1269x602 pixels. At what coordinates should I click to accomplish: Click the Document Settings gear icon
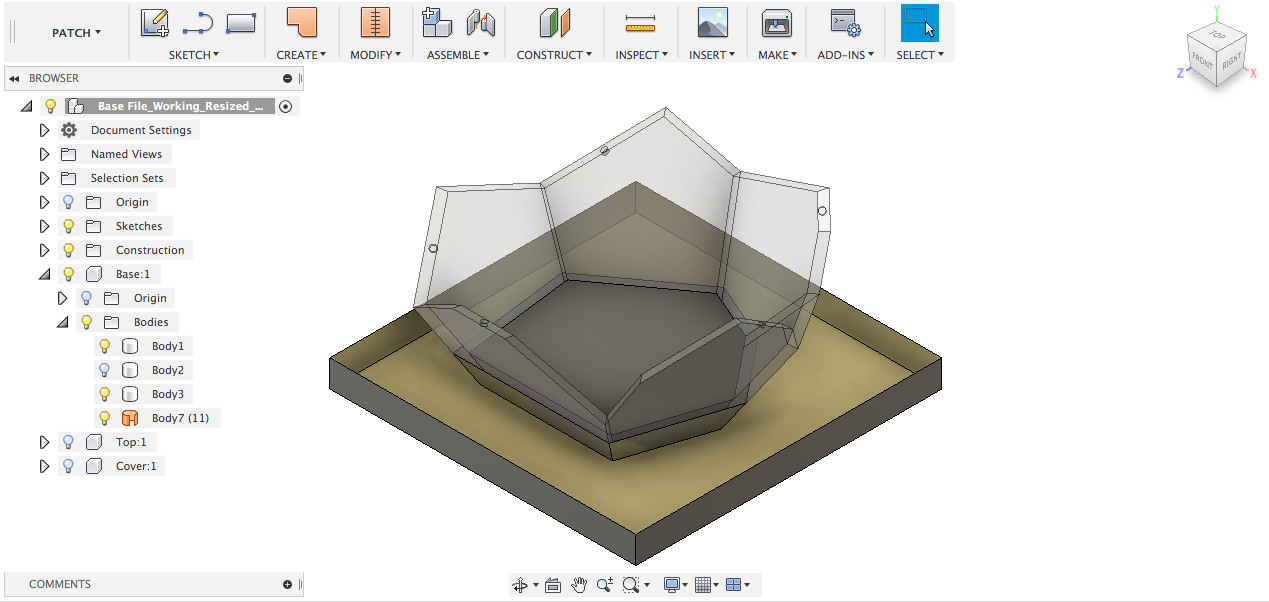tap(69, 130)
